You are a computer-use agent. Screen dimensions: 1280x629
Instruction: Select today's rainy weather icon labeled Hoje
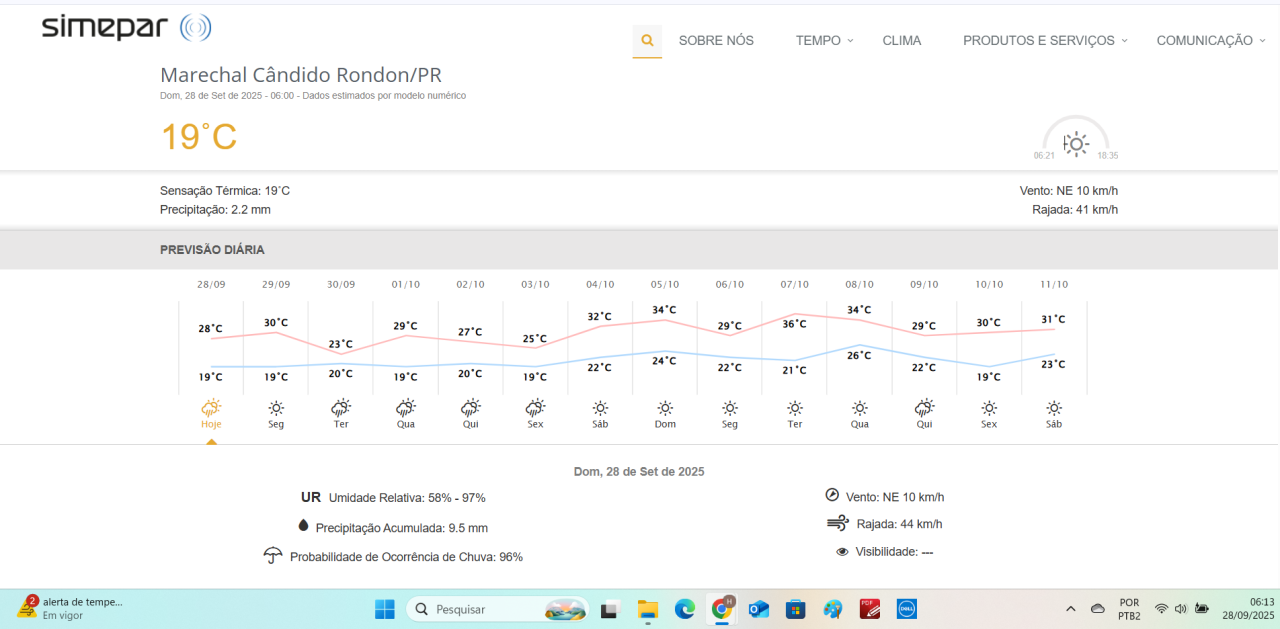(x=211, y=408)
